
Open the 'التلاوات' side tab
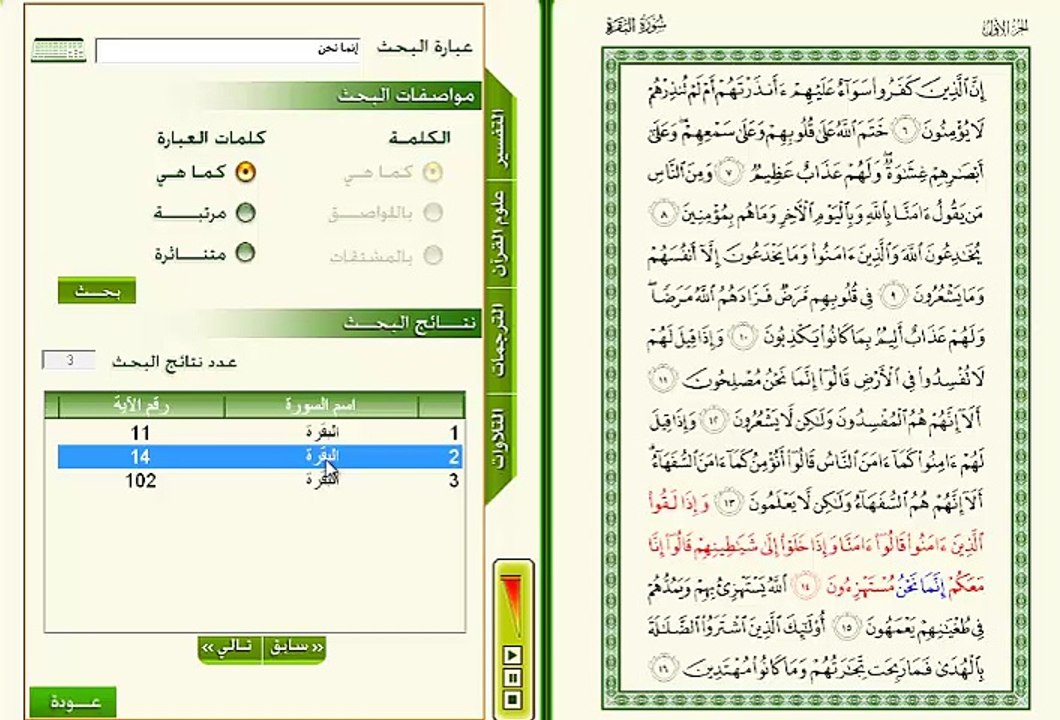point(500,439)
